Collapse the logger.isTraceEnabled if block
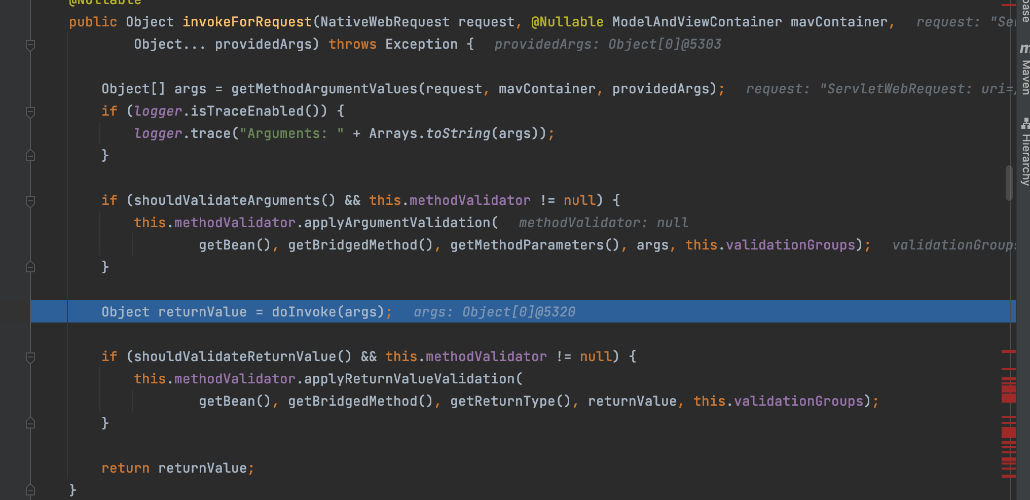This screenshot has width=1030, height=500. [x=31, y=111]
